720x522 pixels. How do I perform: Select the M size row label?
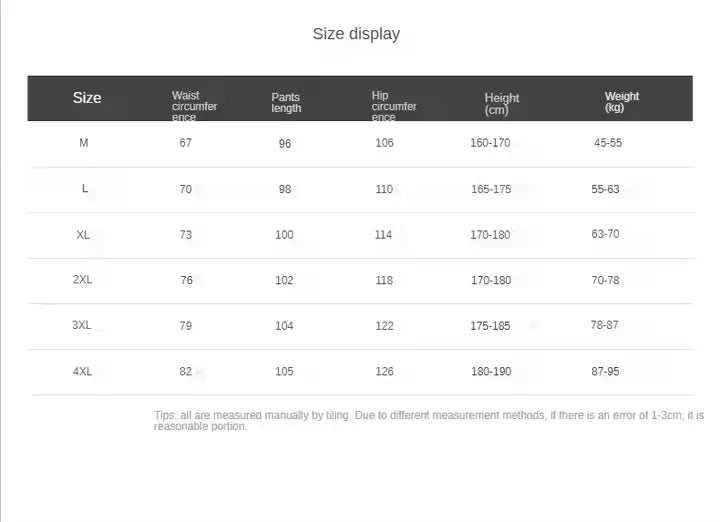click(x=84, y=143)
